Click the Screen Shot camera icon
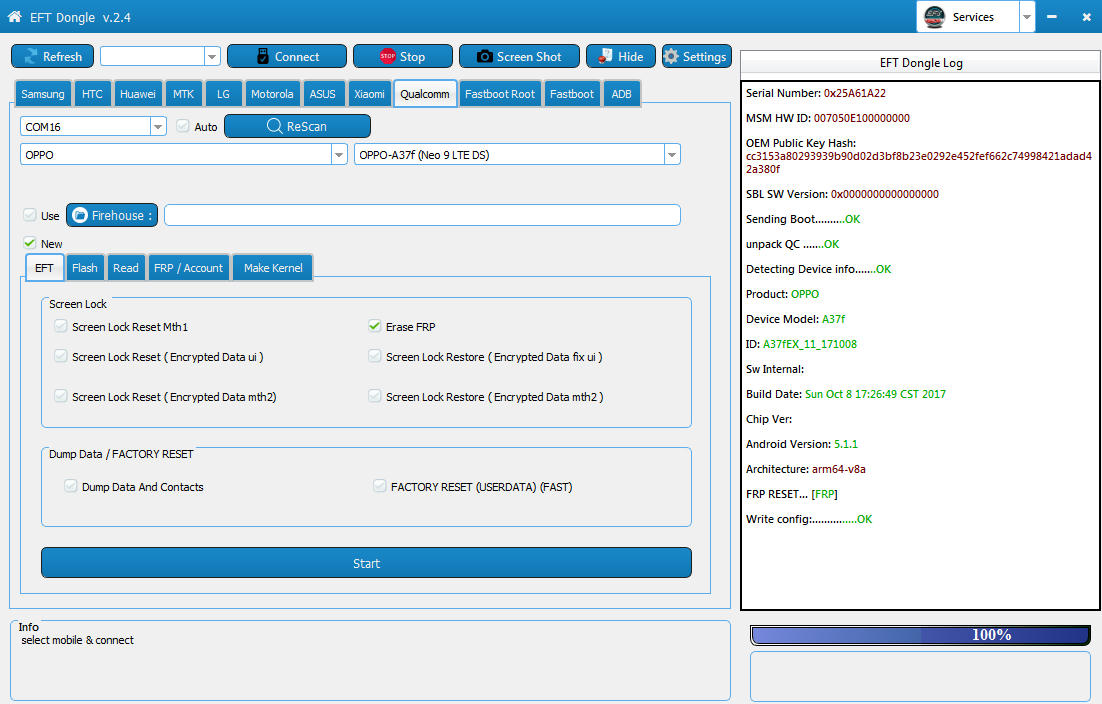Image resolution: width=1102 pixels, height=704 pixels. click(x=484, y=56)
